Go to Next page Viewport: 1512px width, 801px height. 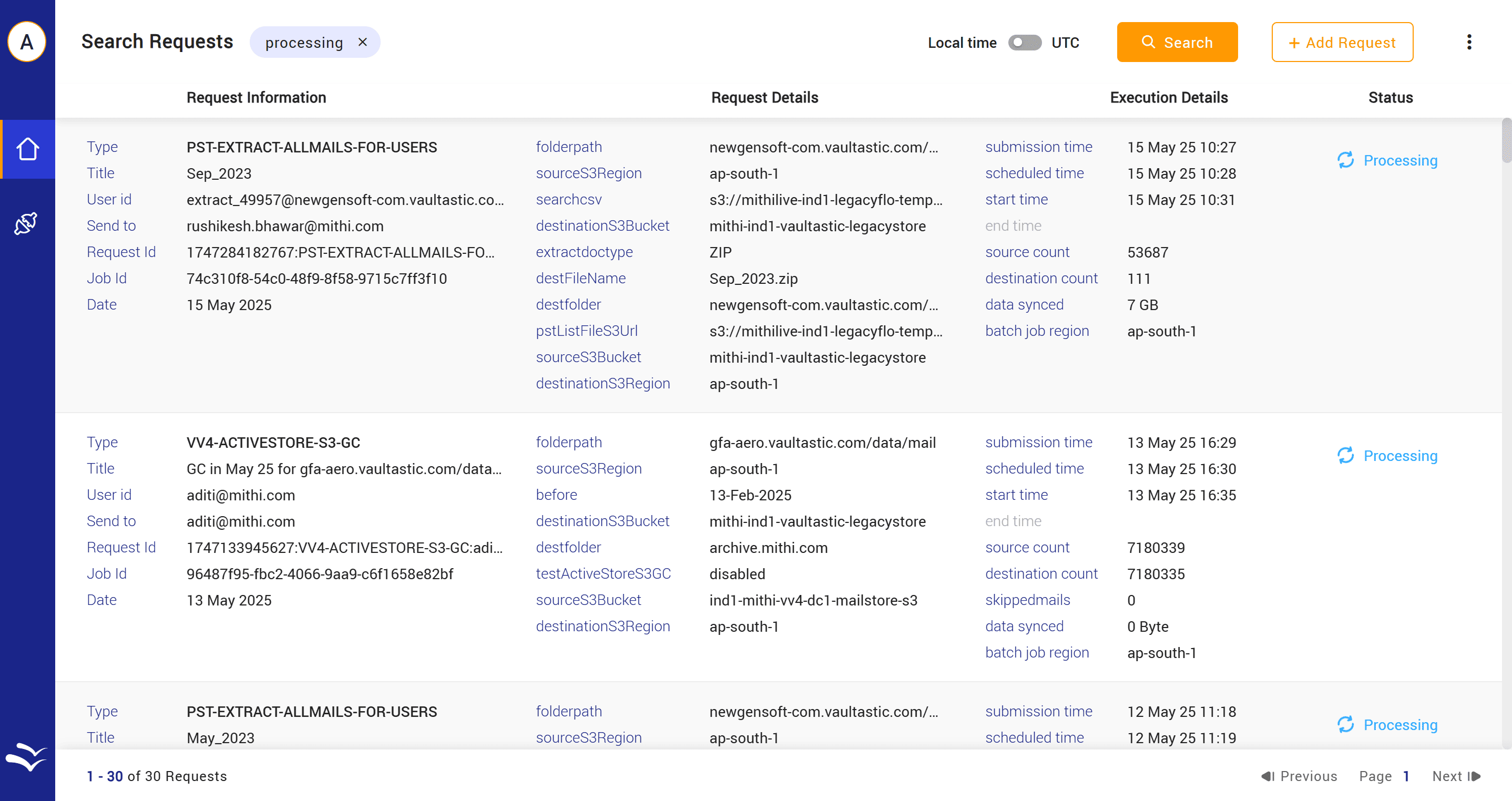pos(1456,776)
